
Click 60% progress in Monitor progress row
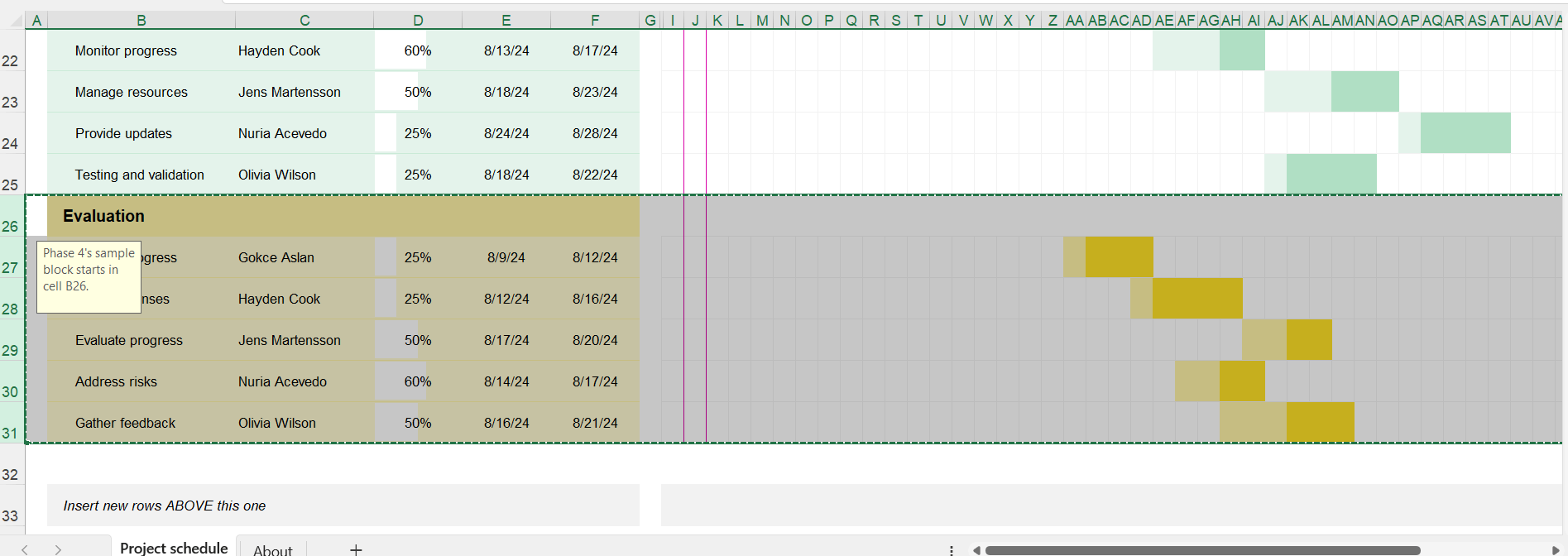[418, 50]
